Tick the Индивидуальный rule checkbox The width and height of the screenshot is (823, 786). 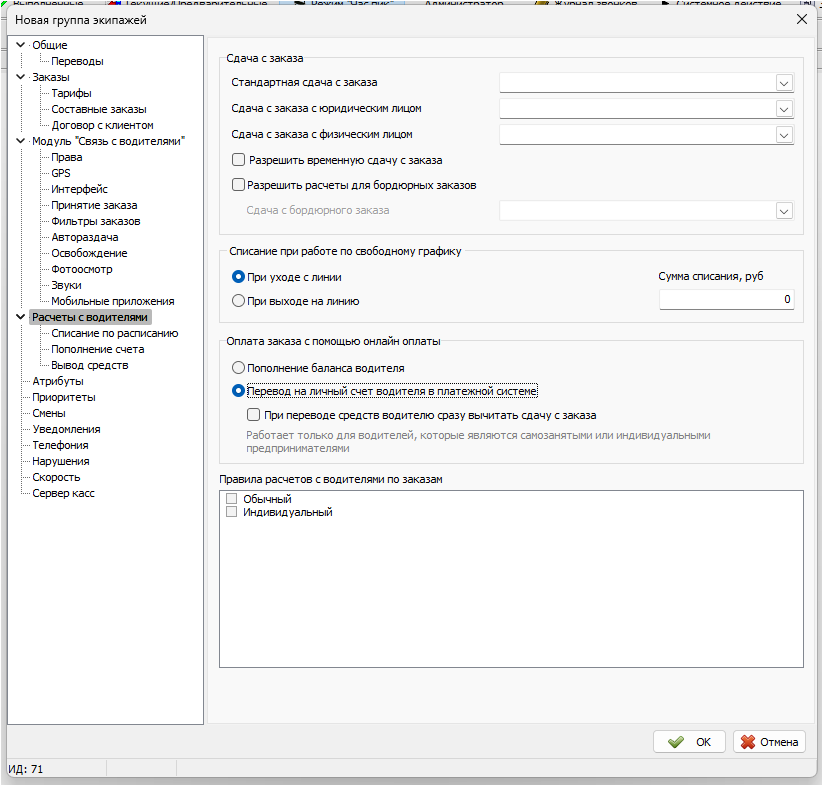pyautogui.click(x=231, y=512)
